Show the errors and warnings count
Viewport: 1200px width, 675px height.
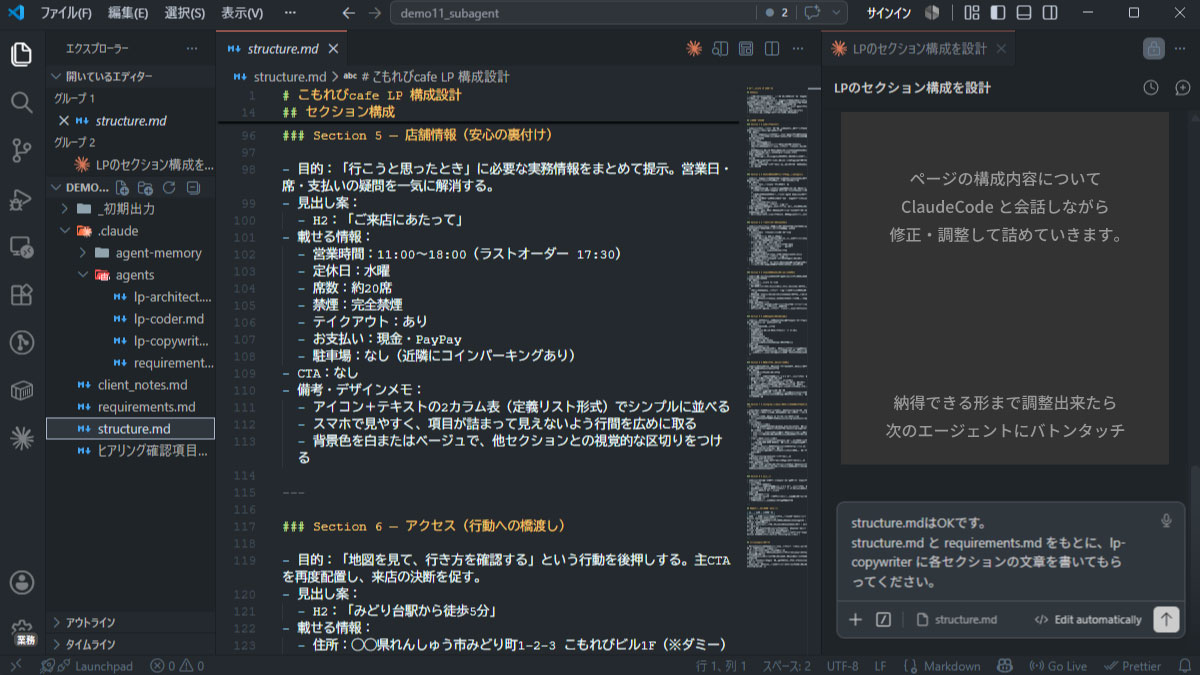(x=177, y=666)
